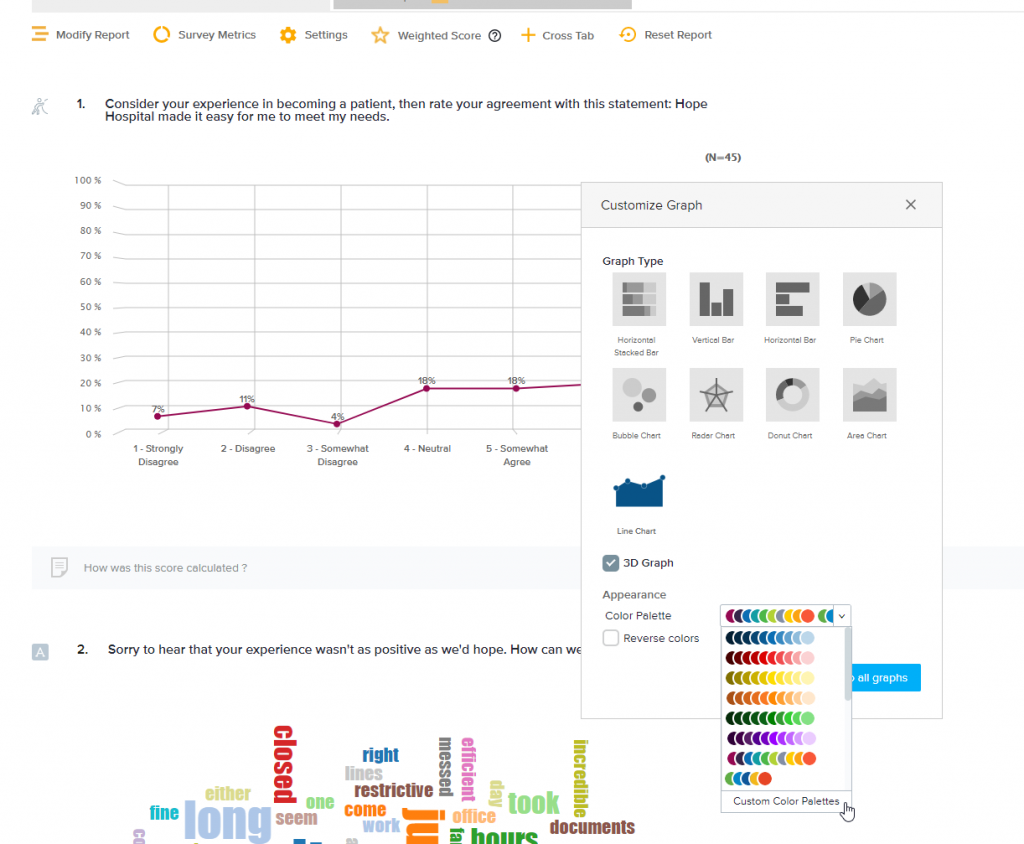Click the Settings gear option
Viewport: 1024px width, 844px height.
314,35
